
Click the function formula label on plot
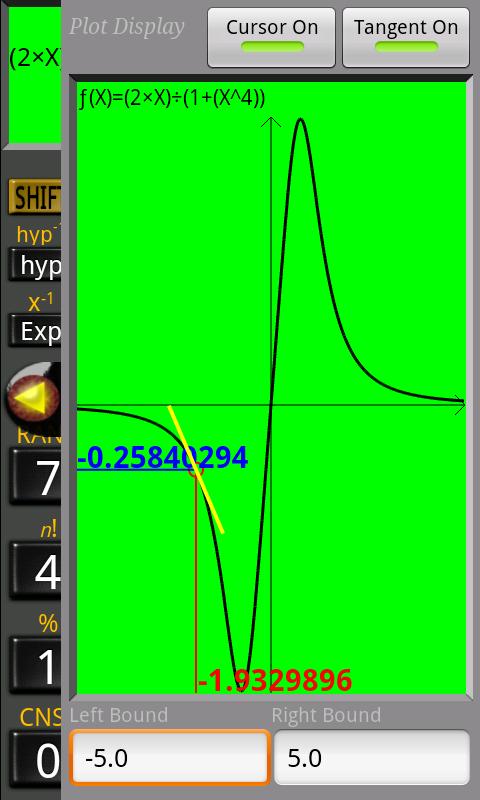click(x=171, y=98)
